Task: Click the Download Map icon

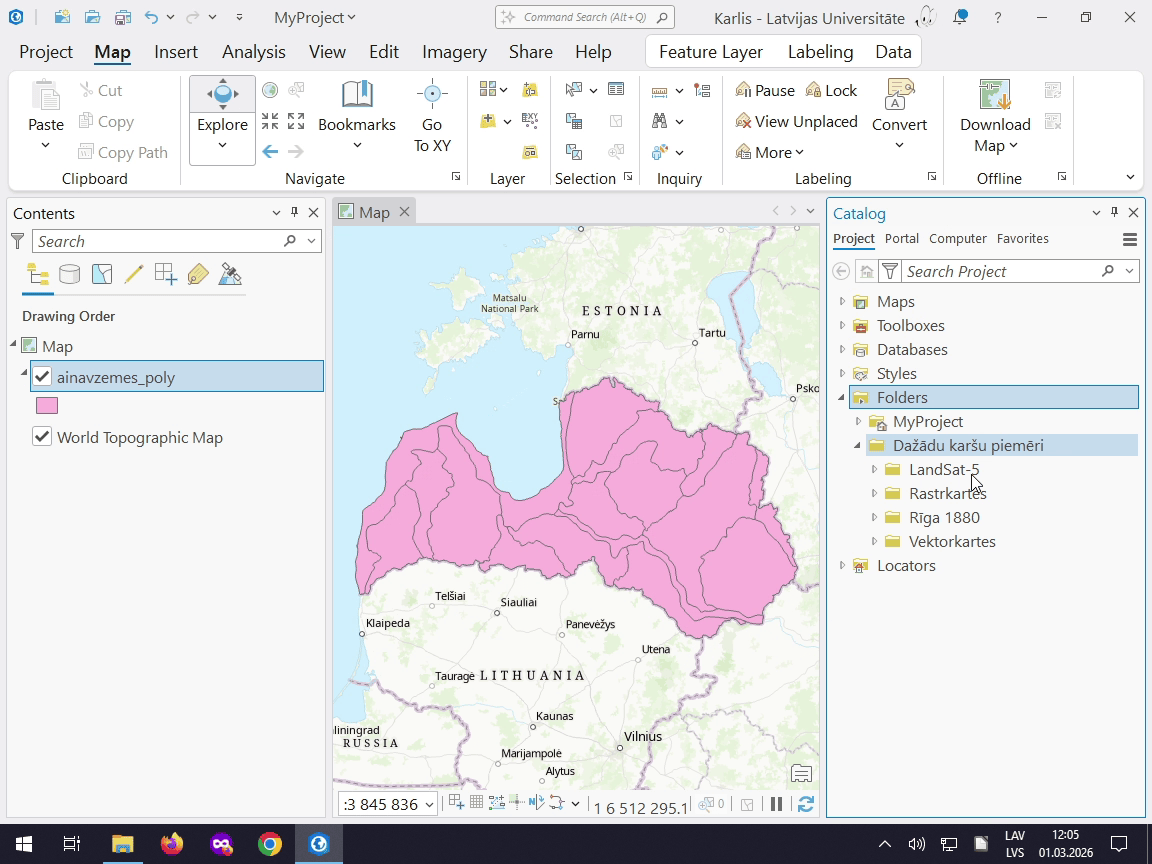Action: [994, 96]
